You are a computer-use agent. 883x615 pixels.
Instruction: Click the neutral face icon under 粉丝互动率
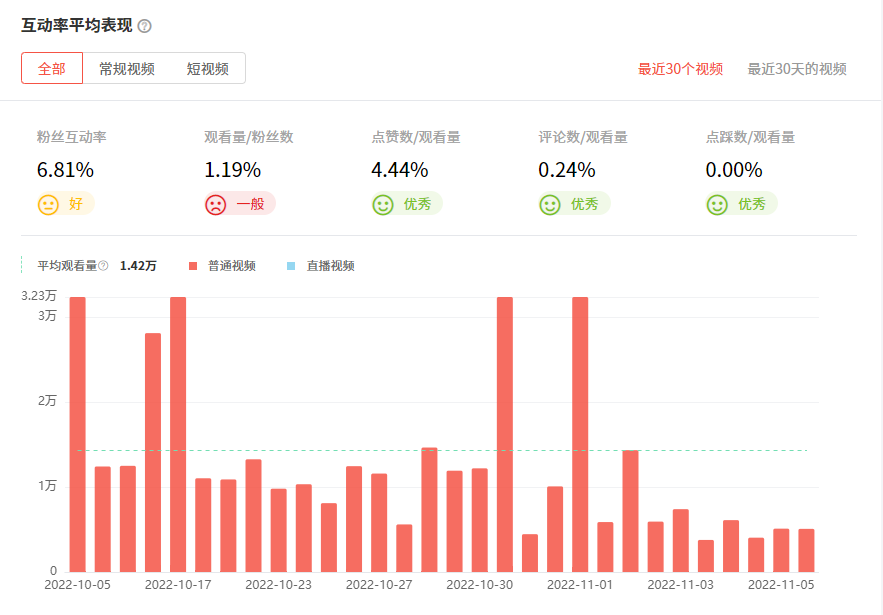pyautogui.click(x=48, y=204)
